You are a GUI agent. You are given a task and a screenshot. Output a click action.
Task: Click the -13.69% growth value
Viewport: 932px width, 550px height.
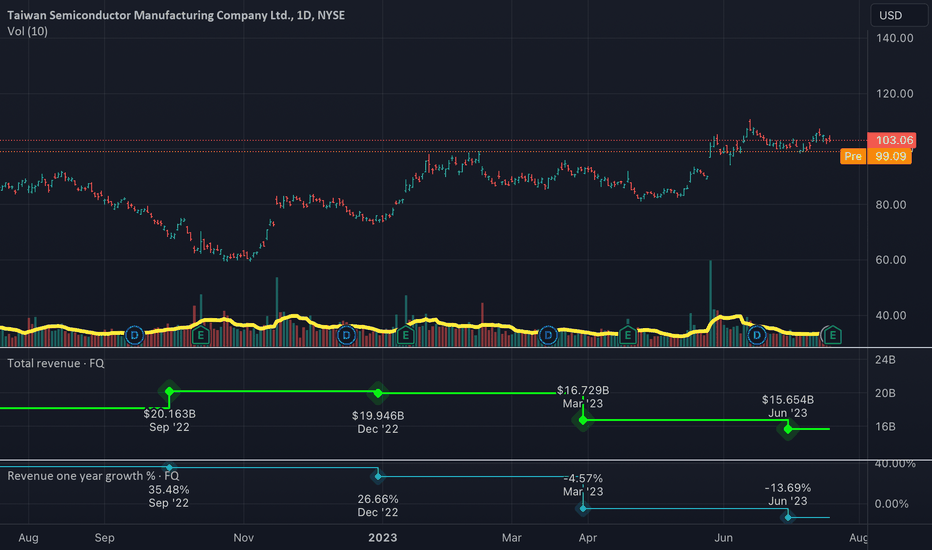tap(788, 488)
